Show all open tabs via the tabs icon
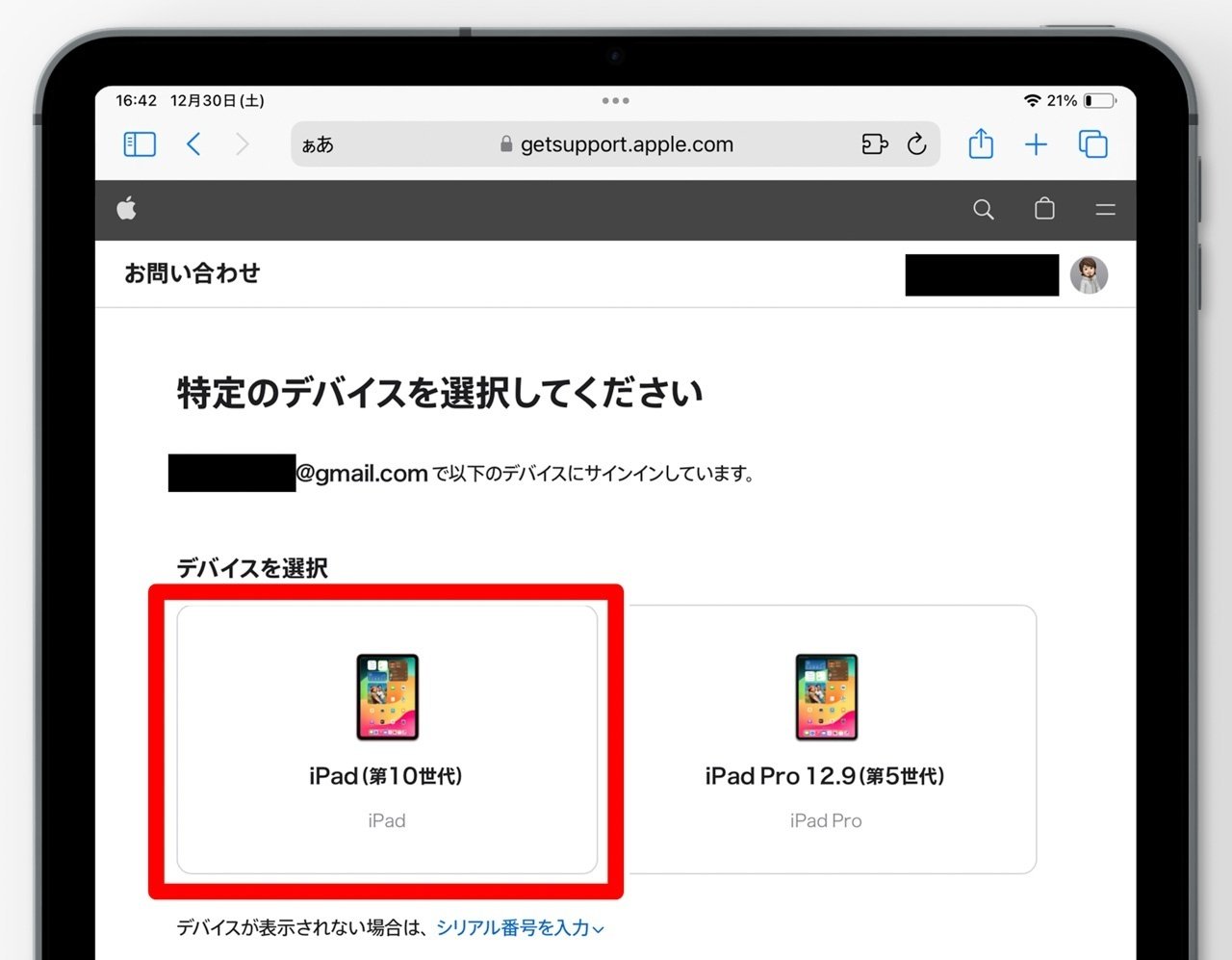 point(1093,144)
